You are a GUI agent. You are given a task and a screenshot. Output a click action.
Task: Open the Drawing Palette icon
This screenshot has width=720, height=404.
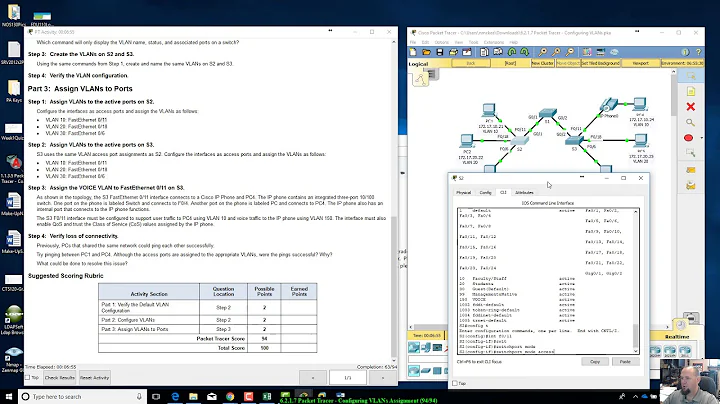click(x=587, y=52)
